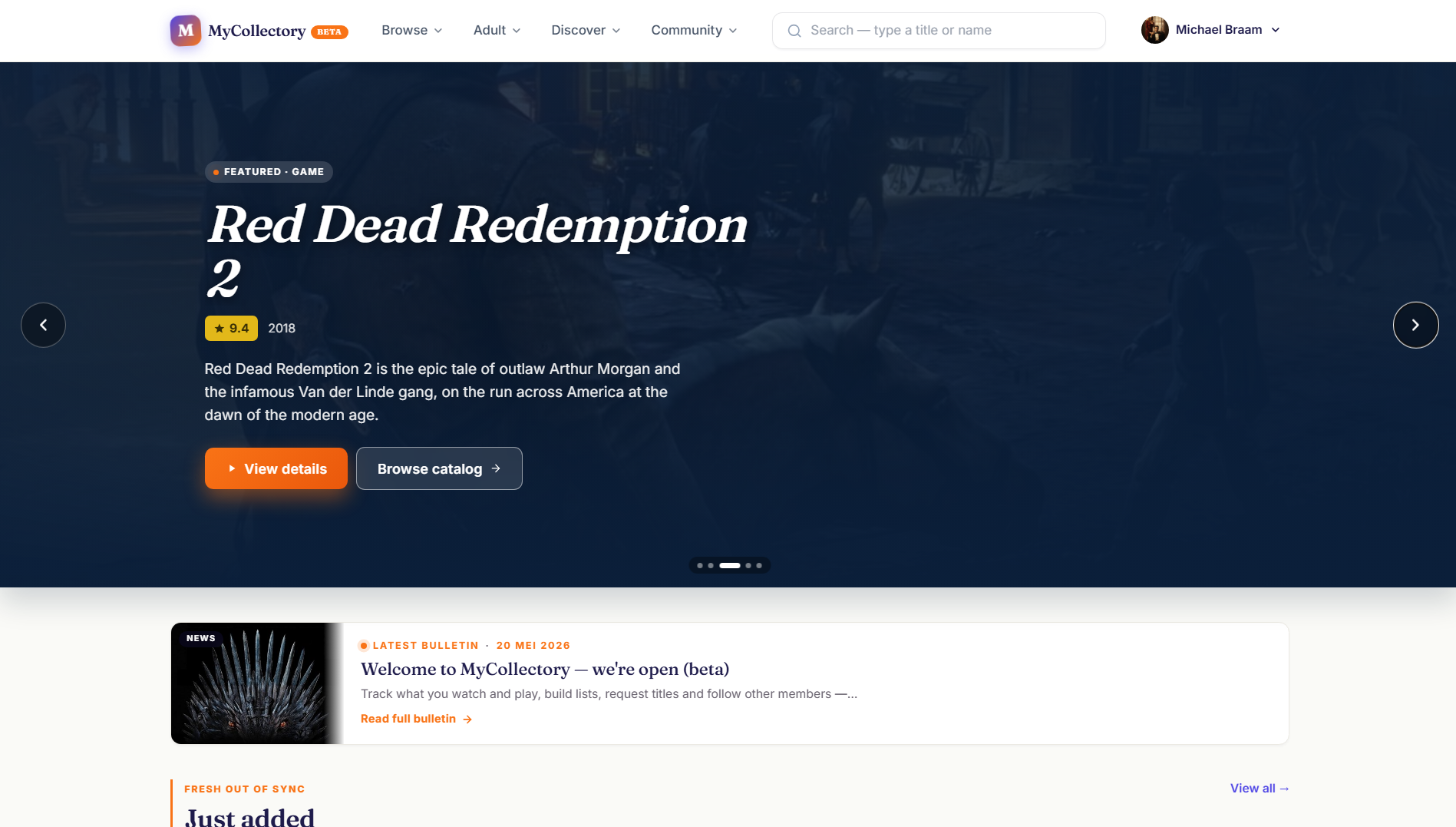Select the fourth carousel pagination dot
The width and height of the screenshot is (1456, 827).
[x=748, y=566]
